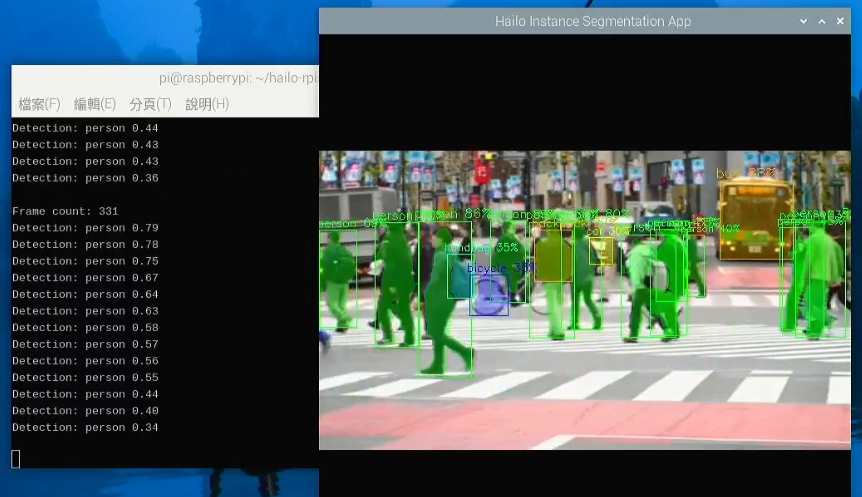Viewport: 862px width, 497px height.
Task: Click the blue bicycle segmentation mask
Action: click(x=489, y=296)
